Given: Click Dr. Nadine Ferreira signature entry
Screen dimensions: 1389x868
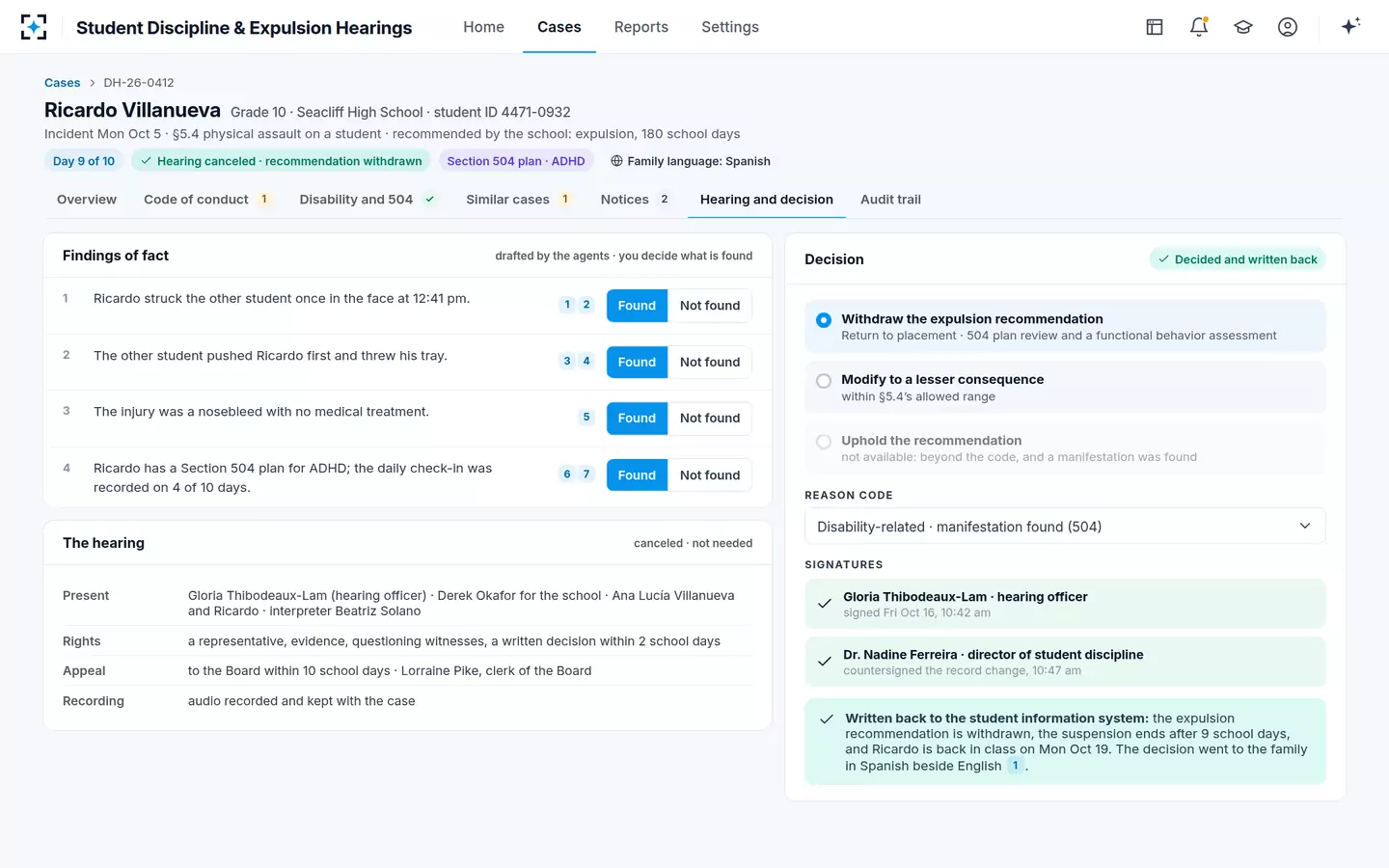Looking at the screenshot, I should (x=1065, y=662).
